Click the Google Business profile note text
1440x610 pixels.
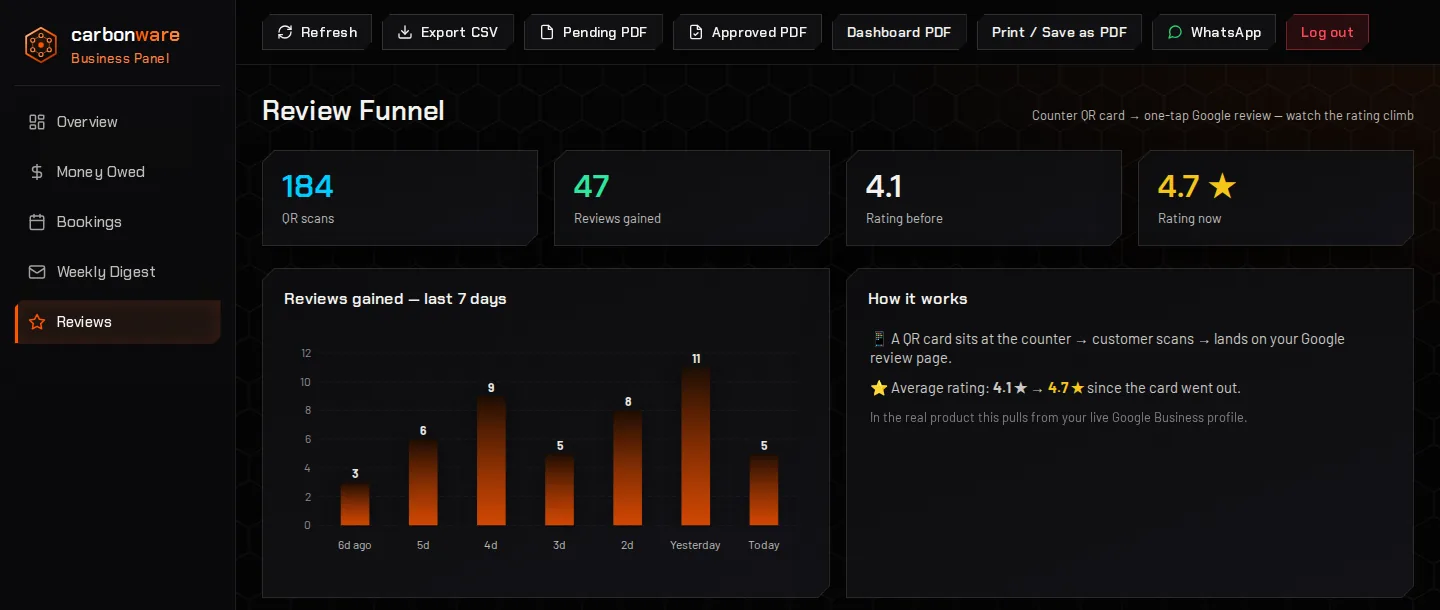click(x=1058, y=417)
